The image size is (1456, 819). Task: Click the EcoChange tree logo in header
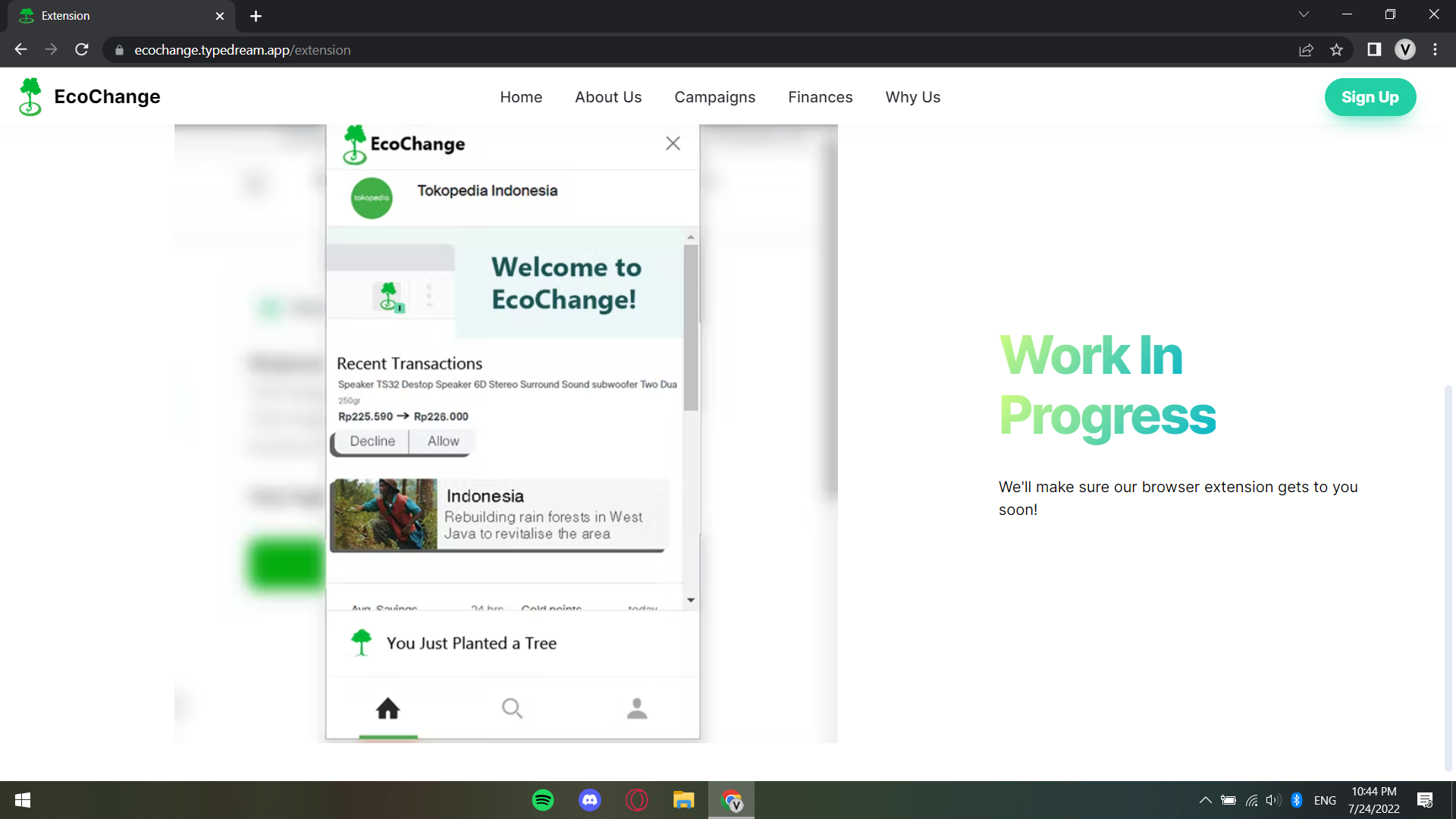pos(30,96)
